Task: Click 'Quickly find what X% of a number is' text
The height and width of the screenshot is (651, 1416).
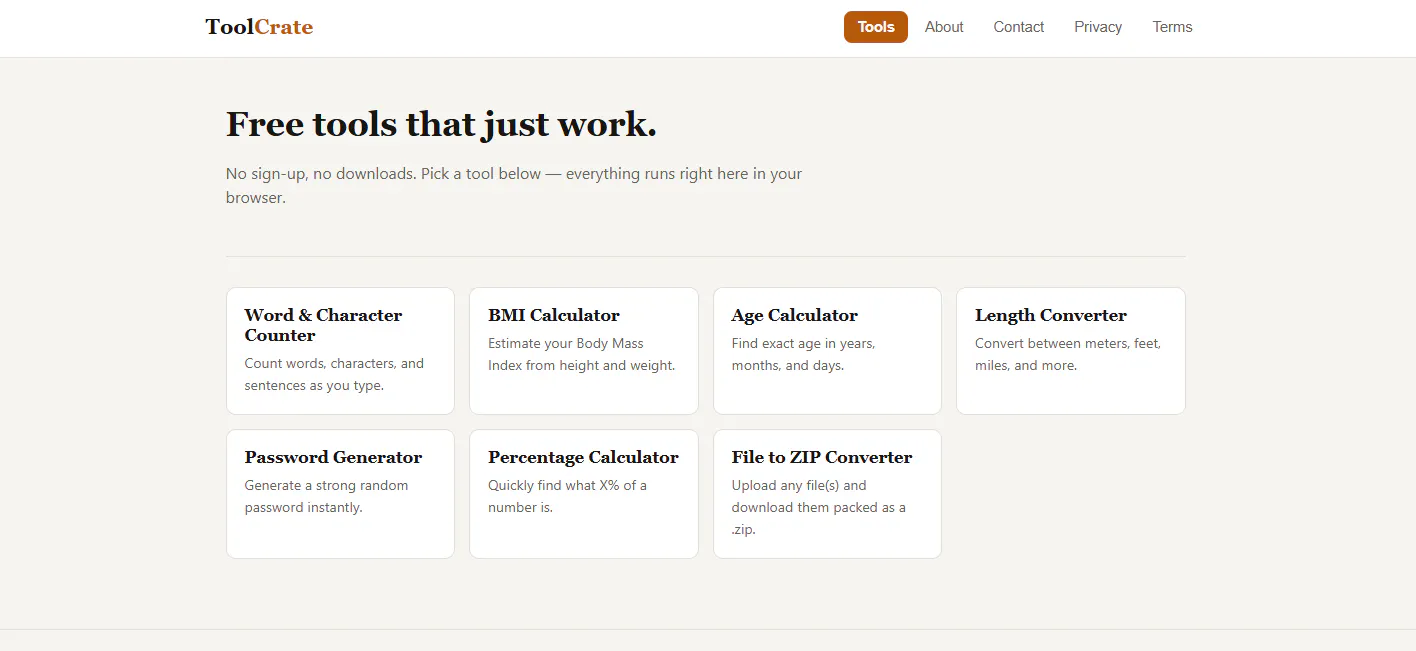Action: click(567, 496)
